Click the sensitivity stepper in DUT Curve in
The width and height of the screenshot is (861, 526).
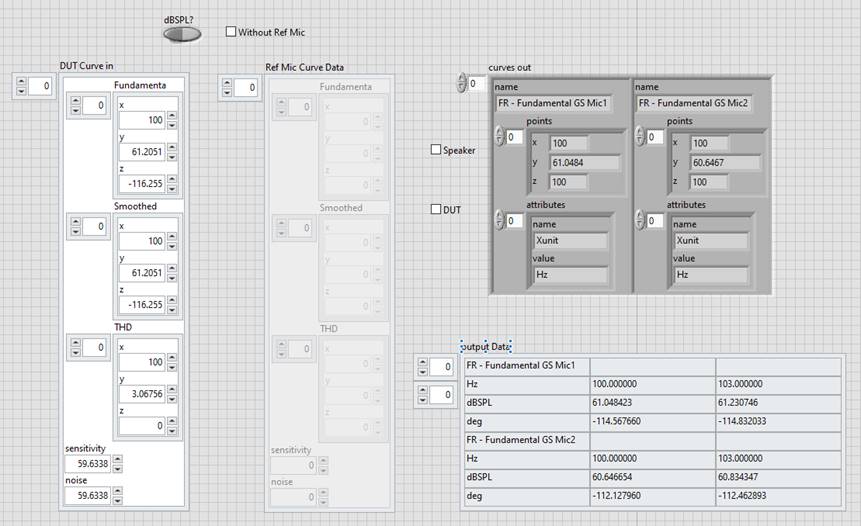[x=116, y=465]
